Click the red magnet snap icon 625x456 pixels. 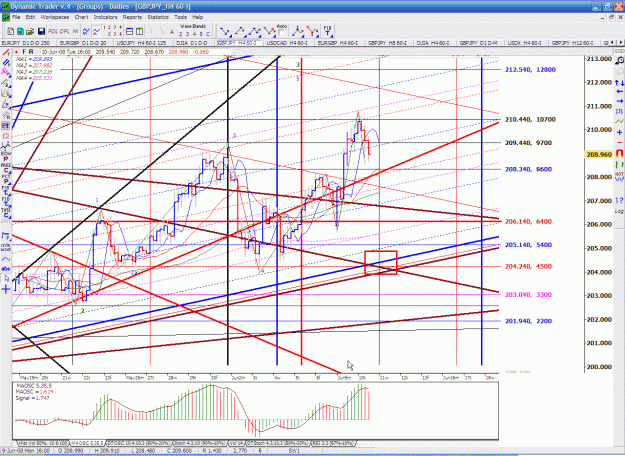(x=619, y=153)
